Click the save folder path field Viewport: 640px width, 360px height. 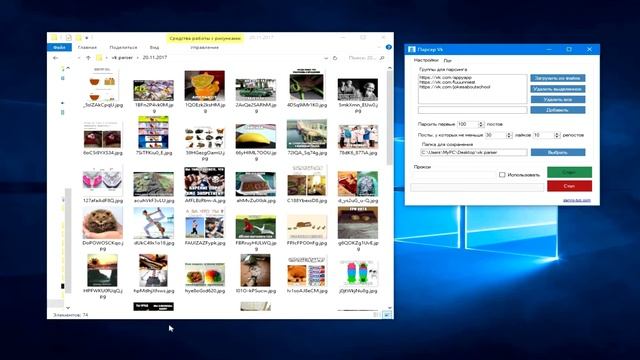pos(473,152)
